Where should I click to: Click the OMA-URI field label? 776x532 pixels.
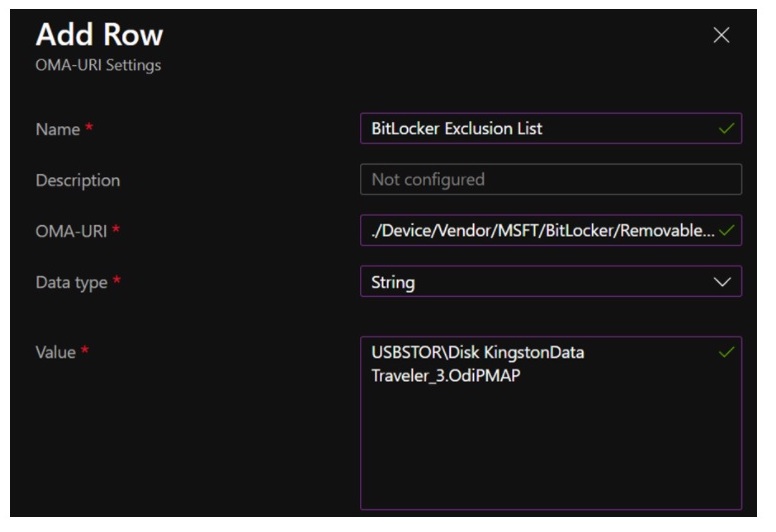pyautogui.click(x=72, y=232)
